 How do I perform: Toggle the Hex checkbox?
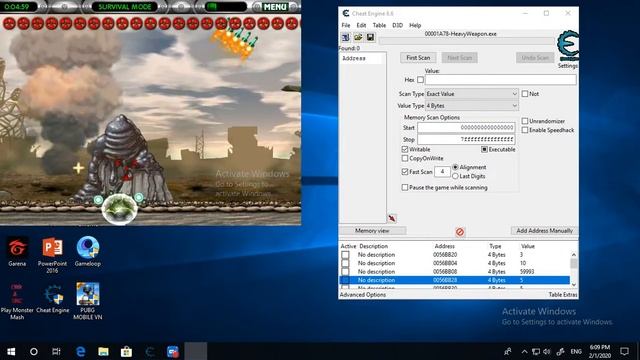point(420,80)
